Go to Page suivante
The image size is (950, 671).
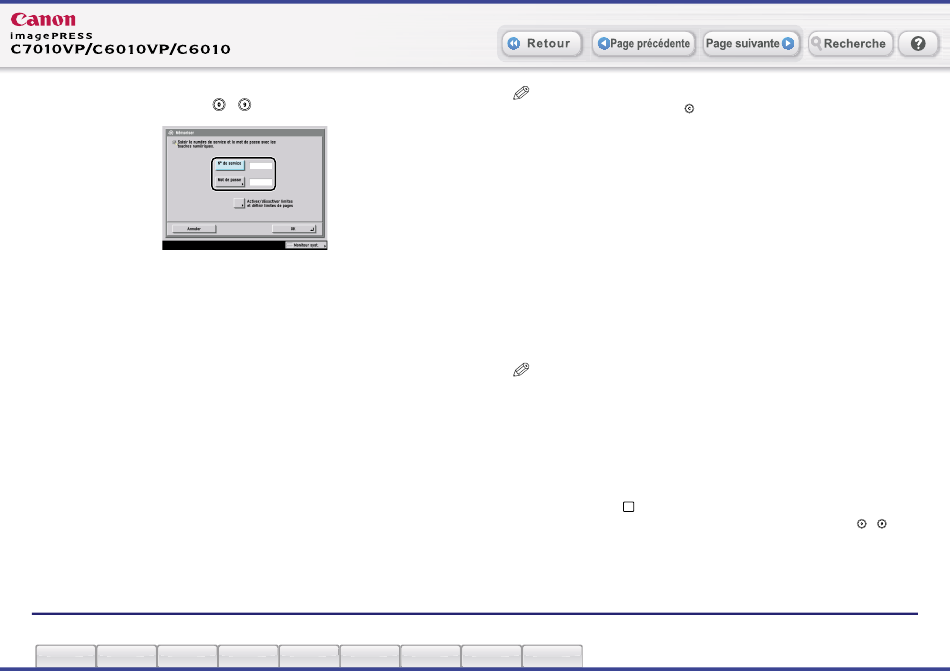(x=750, y=44)
